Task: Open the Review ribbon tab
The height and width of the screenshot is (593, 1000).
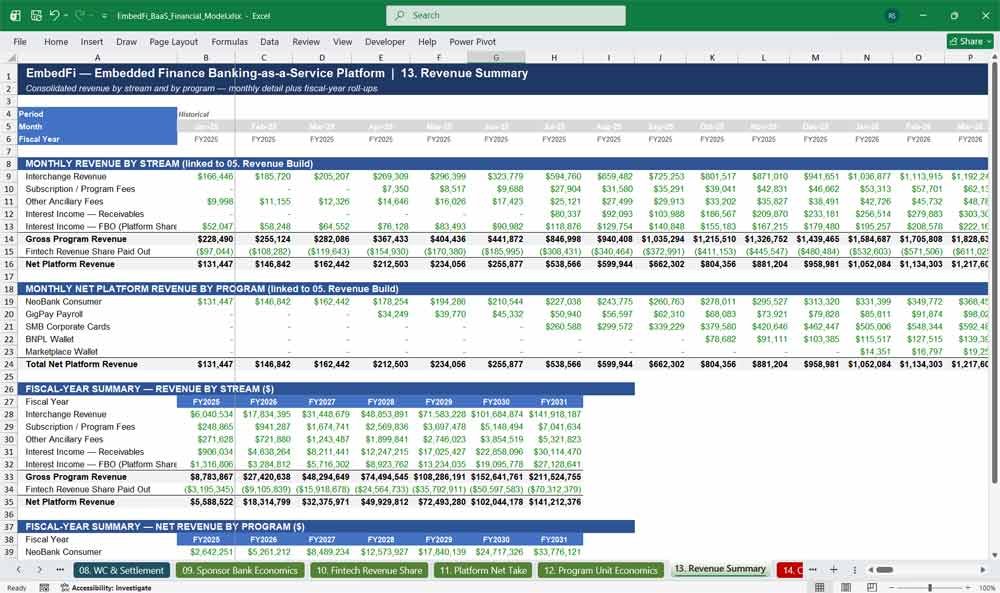Action: [306, 41]
